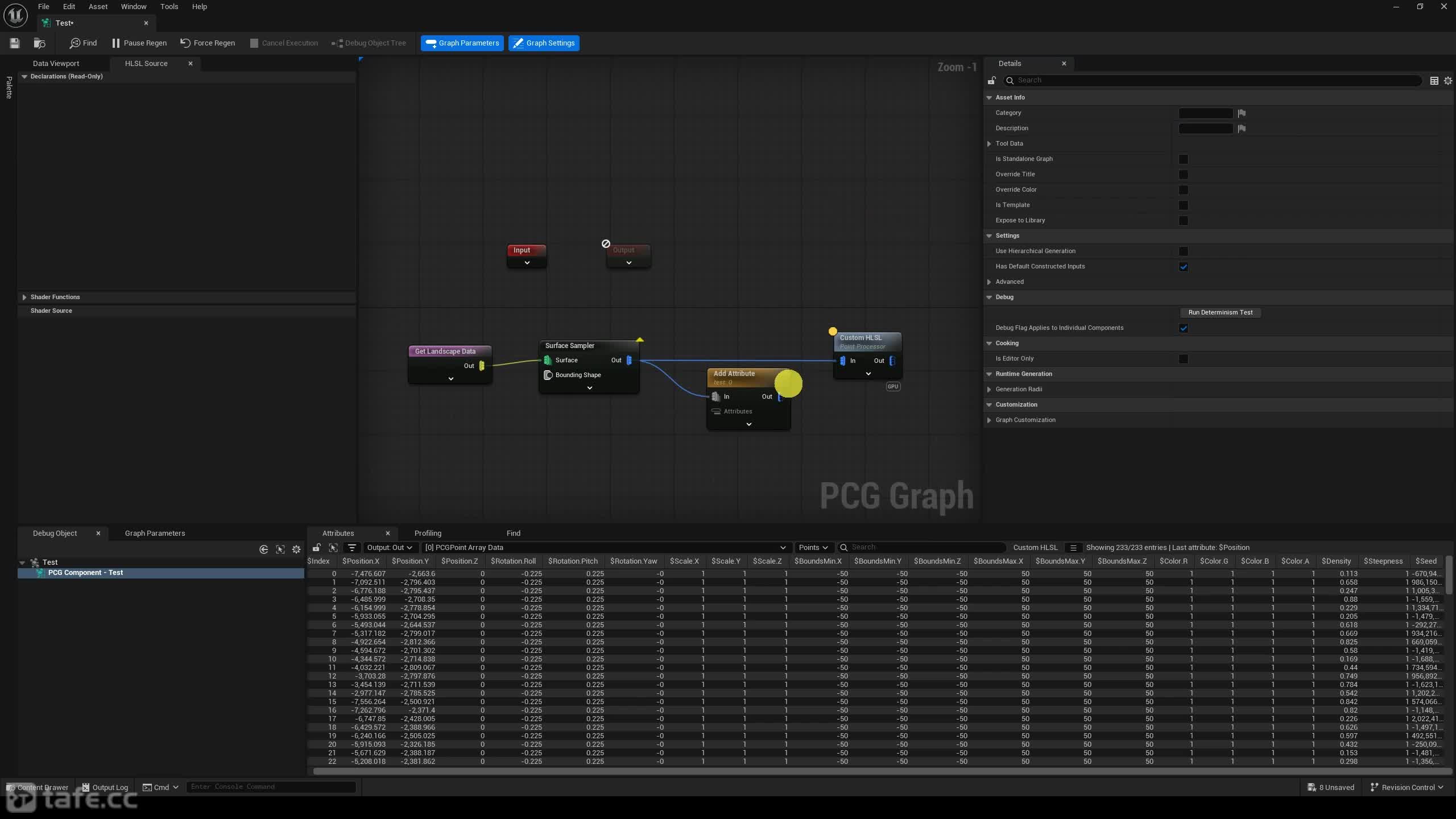
Task: Open the Output: Out dropdown
Action: click(390, 548)
